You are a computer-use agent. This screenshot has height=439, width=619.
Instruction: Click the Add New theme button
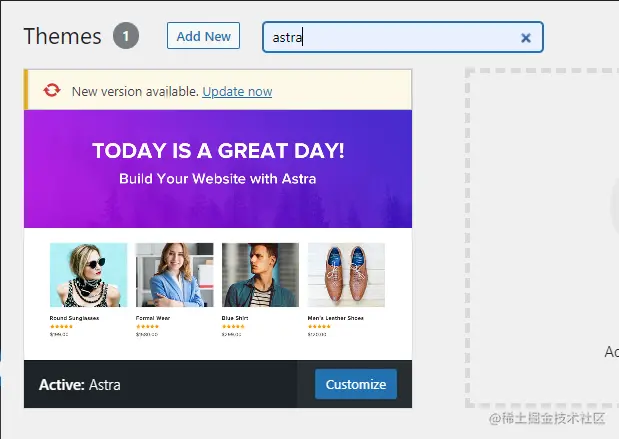pos(203,36)
